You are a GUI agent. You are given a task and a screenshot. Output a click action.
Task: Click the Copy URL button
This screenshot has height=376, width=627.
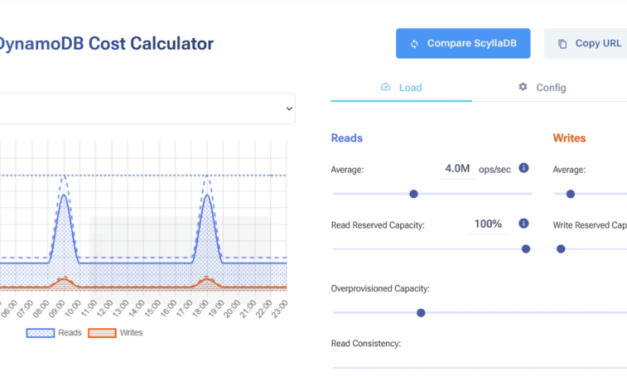[585, 43]
